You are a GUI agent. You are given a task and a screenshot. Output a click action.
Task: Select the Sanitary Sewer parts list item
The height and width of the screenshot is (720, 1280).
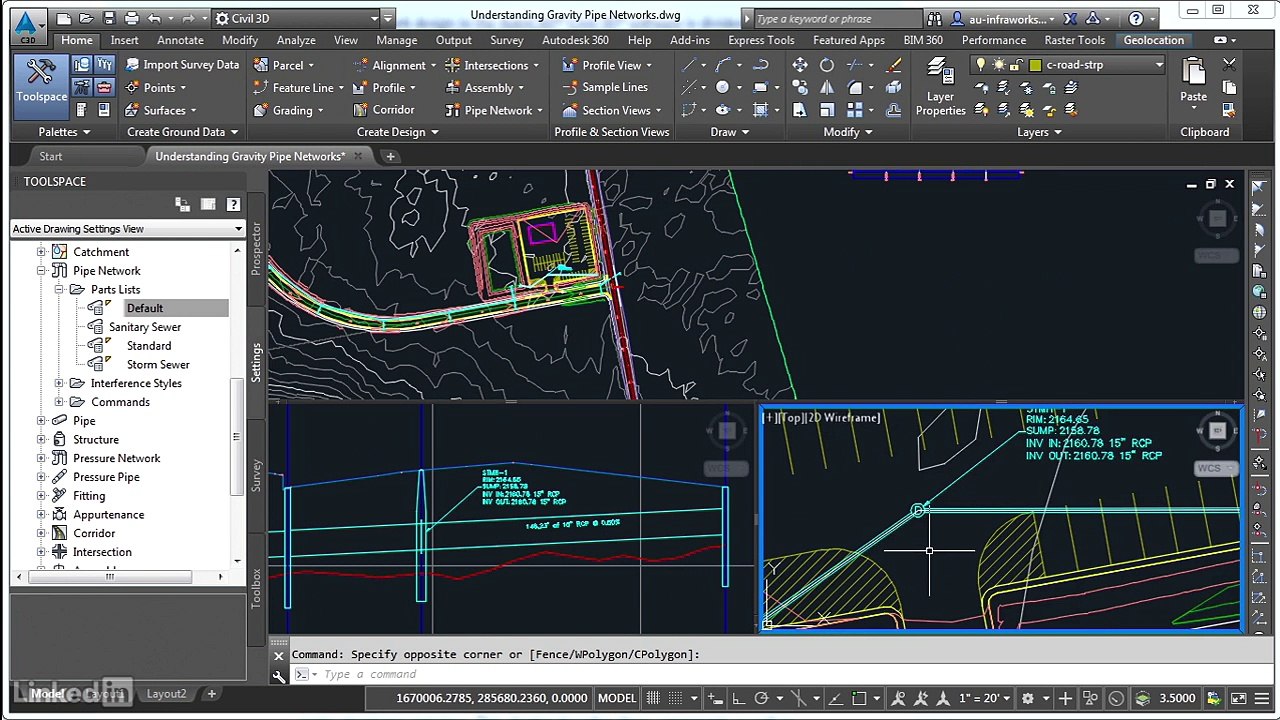point(145,327)
